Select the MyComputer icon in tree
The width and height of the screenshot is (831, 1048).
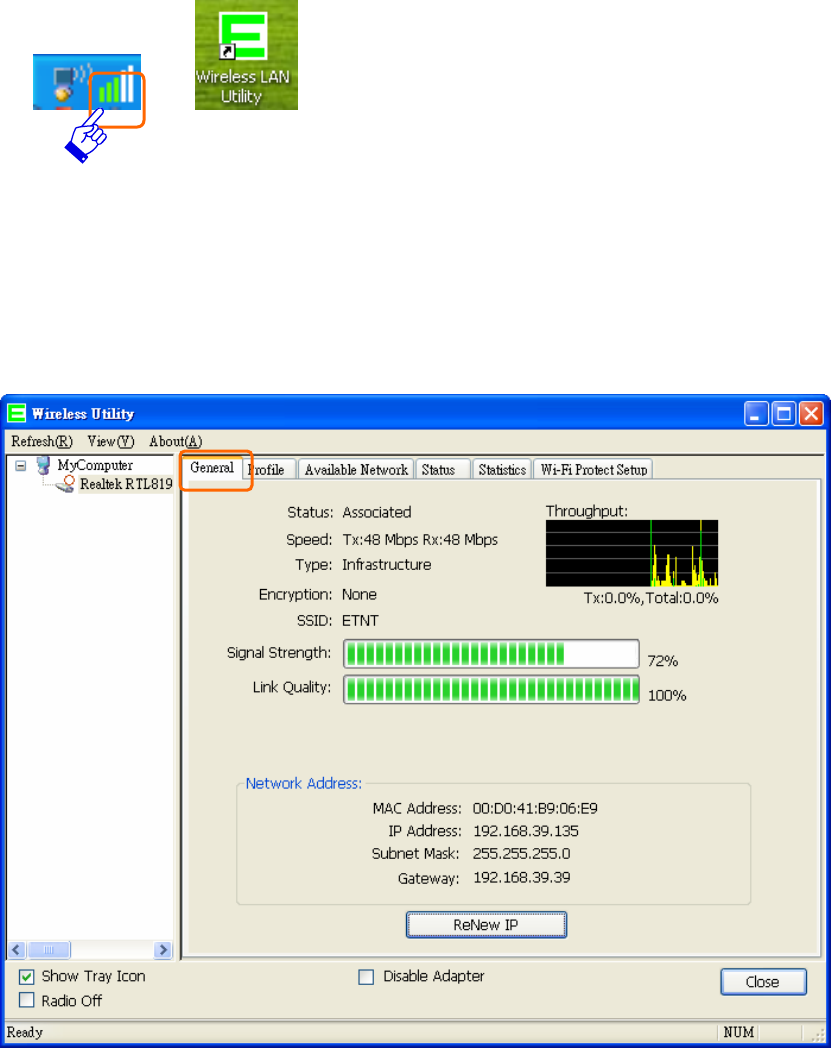[43, 465]
